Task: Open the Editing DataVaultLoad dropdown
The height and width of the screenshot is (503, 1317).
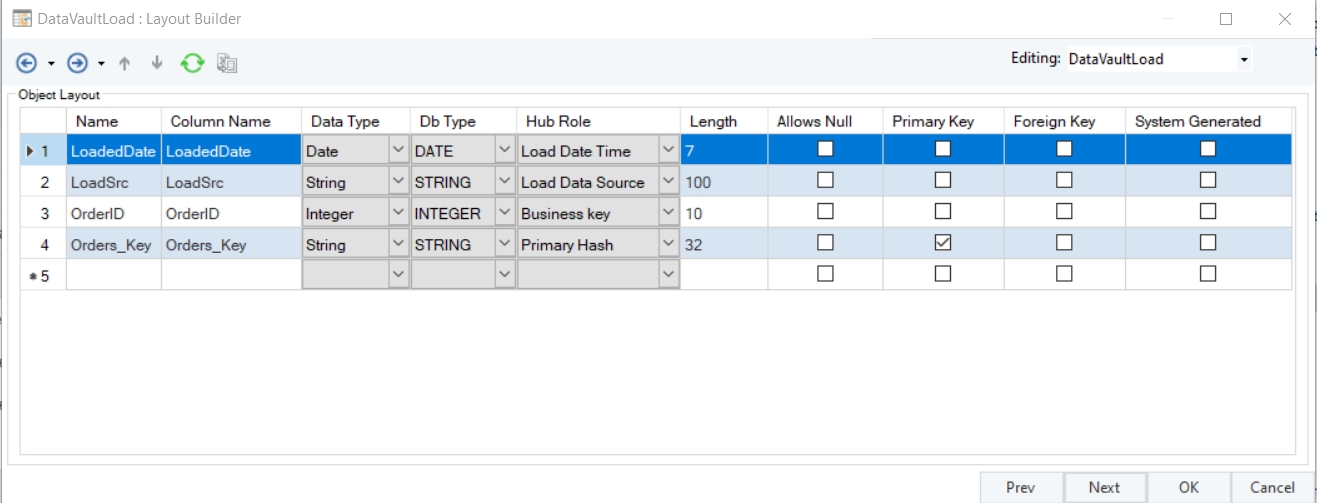Action: click(1244, 60)
